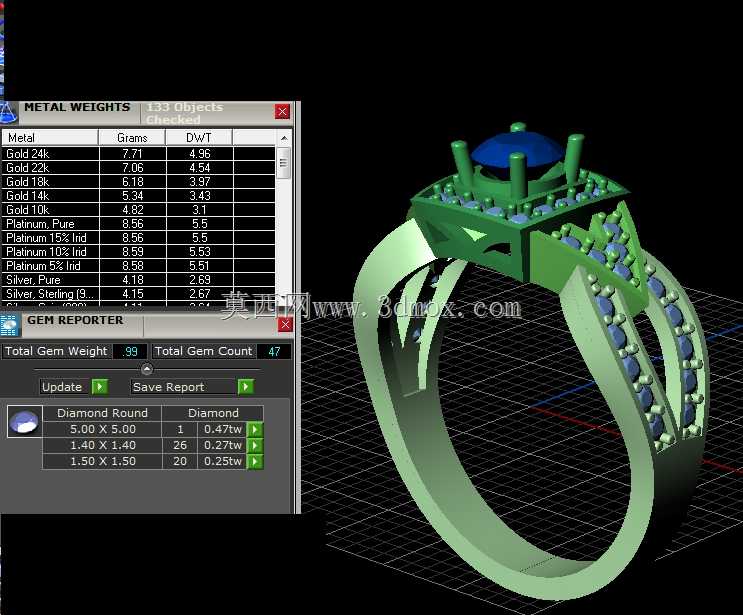743x615 pixels.
Task: Close the Gem Reporter panel
Action: (285, 325)
